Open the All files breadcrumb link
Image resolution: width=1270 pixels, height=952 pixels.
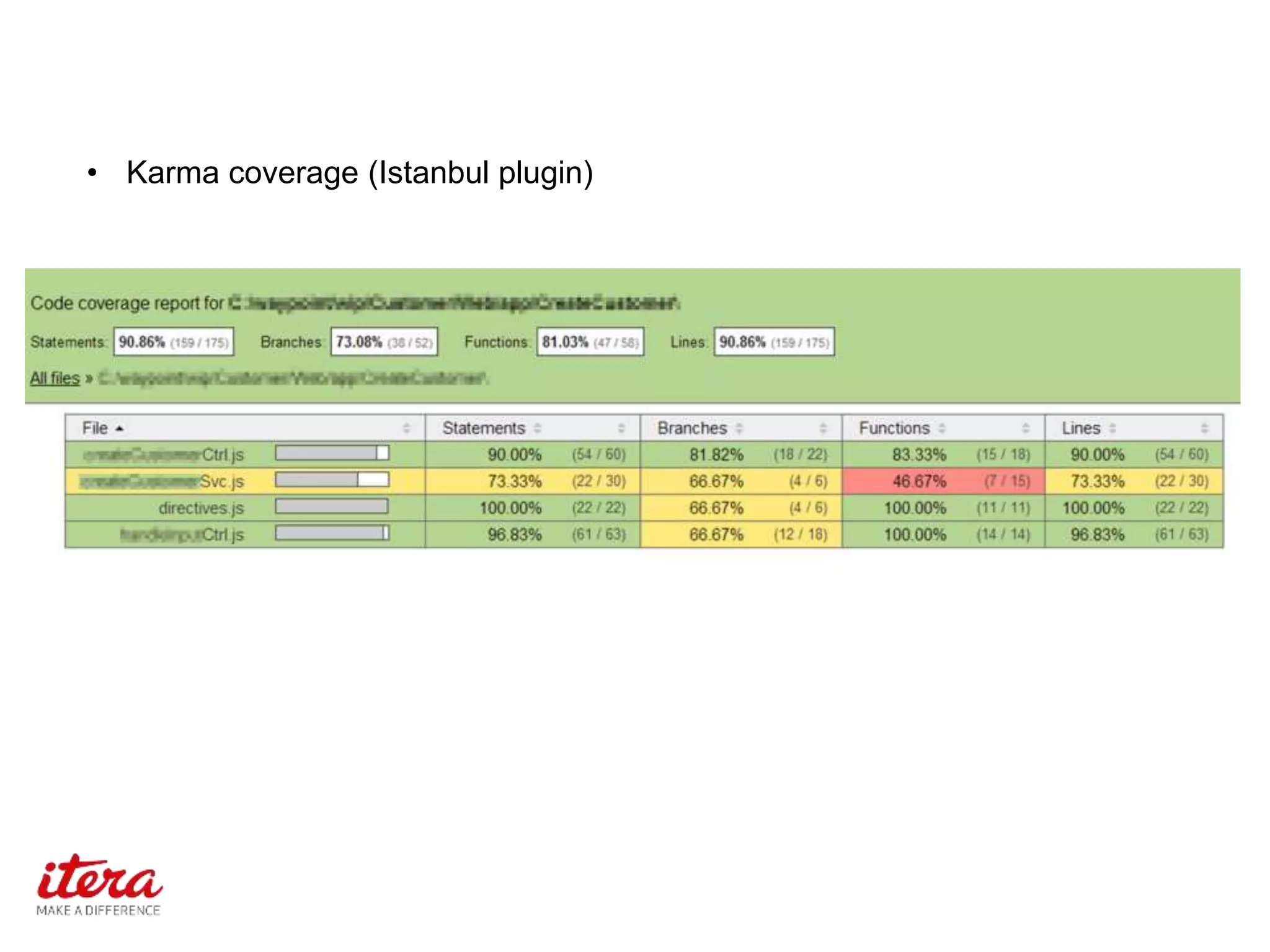point(55,378)
